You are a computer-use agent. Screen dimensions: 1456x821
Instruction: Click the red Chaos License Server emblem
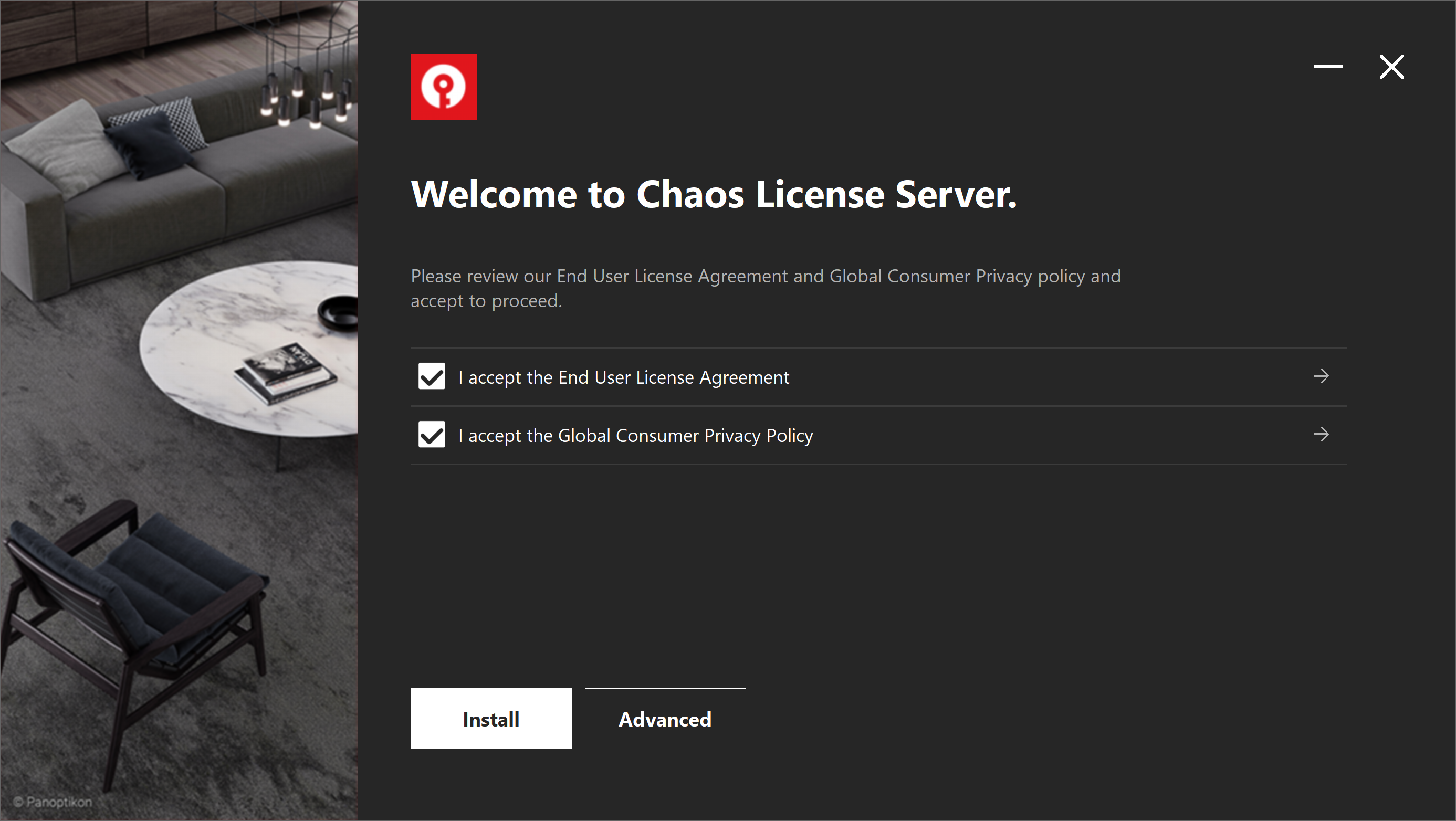point(443,86)
